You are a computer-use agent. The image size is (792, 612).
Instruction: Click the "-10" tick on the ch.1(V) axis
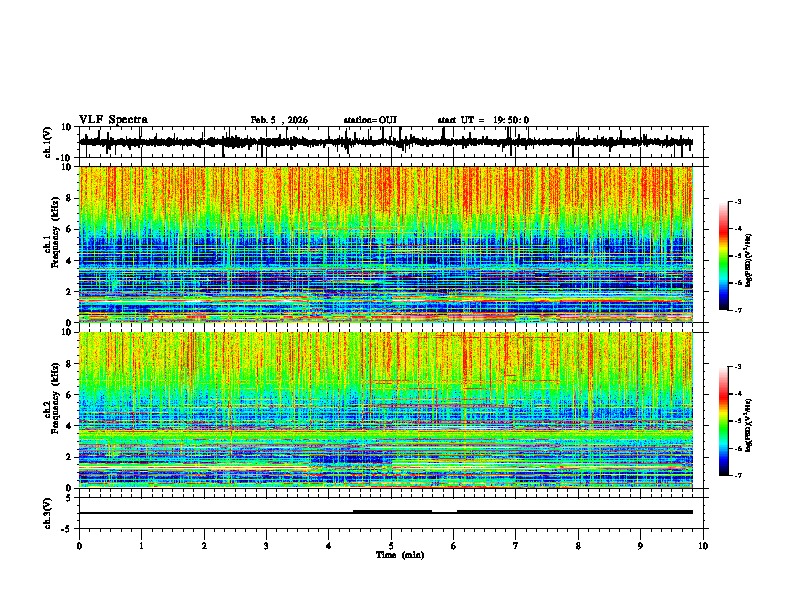click(x=65, y=158)
